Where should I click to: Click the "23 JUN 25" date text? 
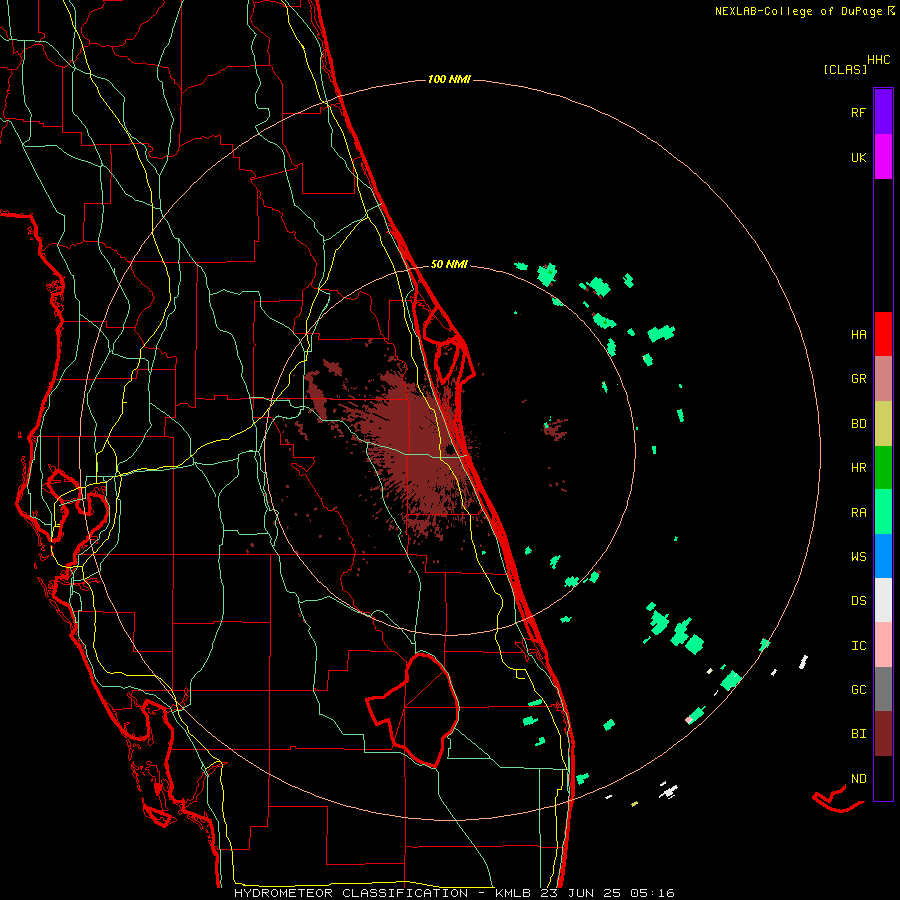(580, 893)
